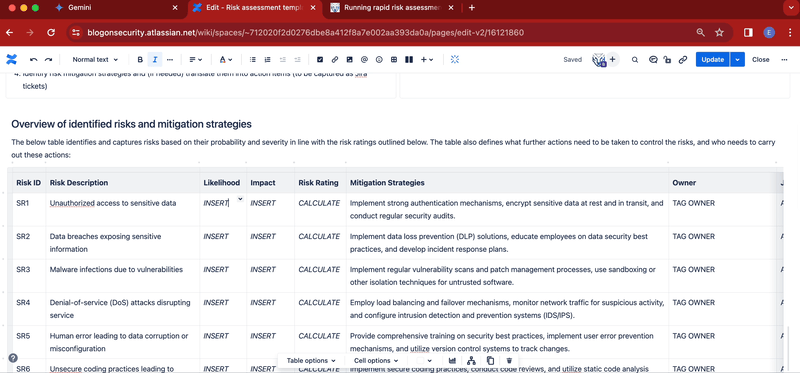Click the Confluence logo icon
The height and width of the screenshot is (373, 800).
[x=11, y=60]
